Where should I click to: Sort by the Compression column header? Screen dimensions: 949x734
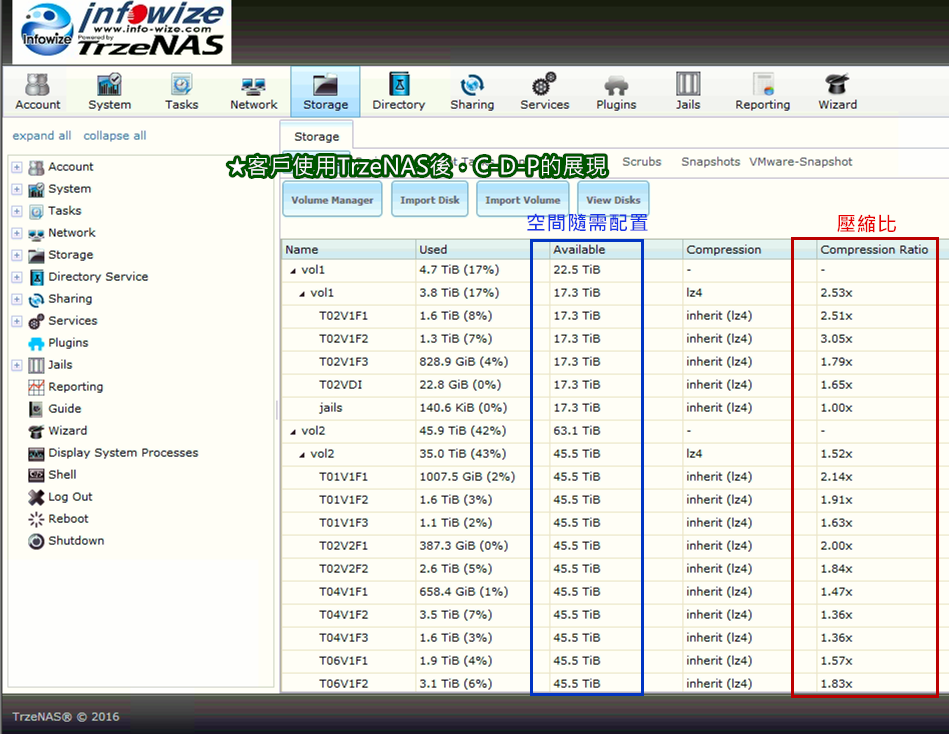(749, 249)
